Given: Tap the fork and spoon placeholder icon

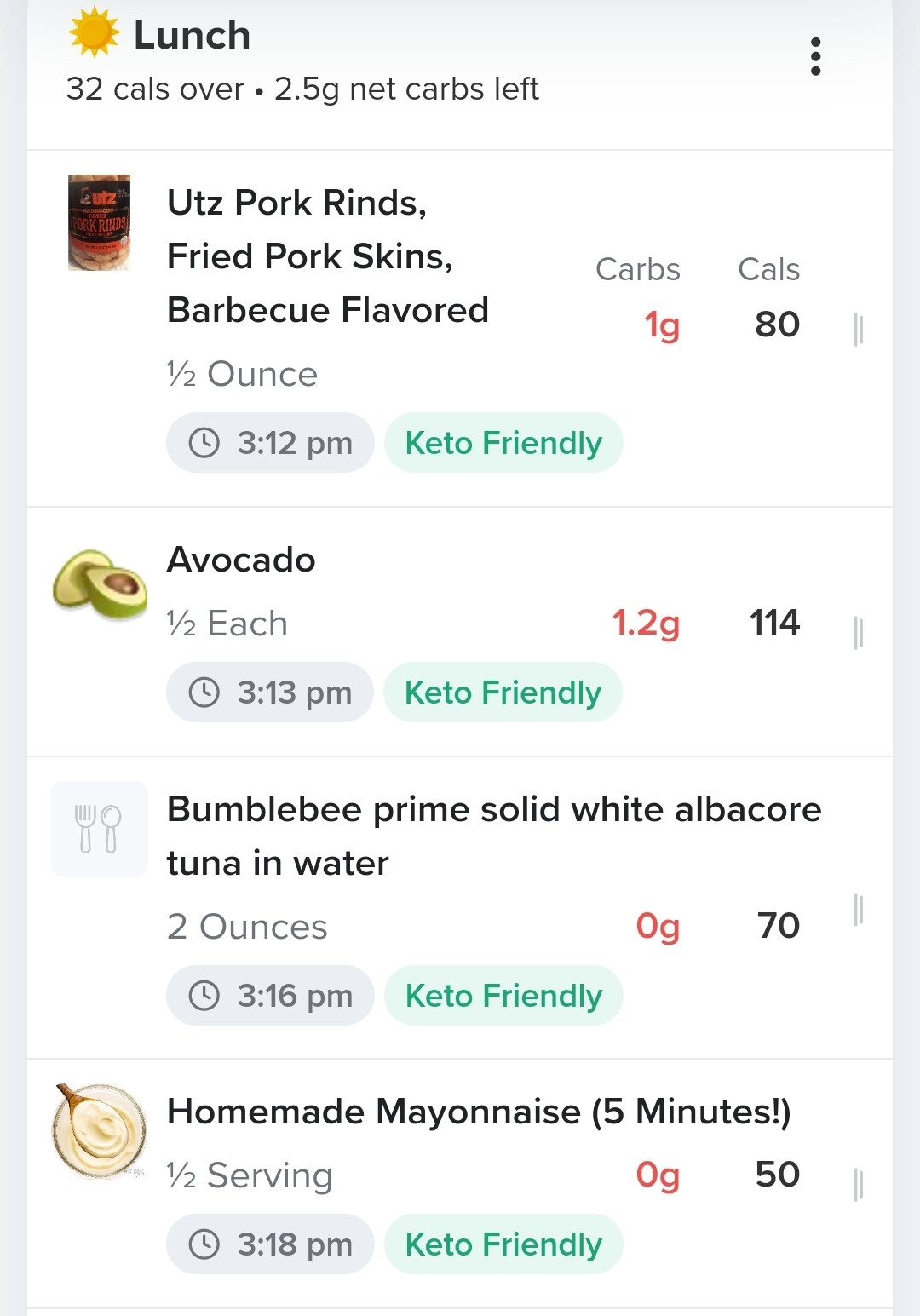Looking at the screenshot, I should [x=100, y=829].
